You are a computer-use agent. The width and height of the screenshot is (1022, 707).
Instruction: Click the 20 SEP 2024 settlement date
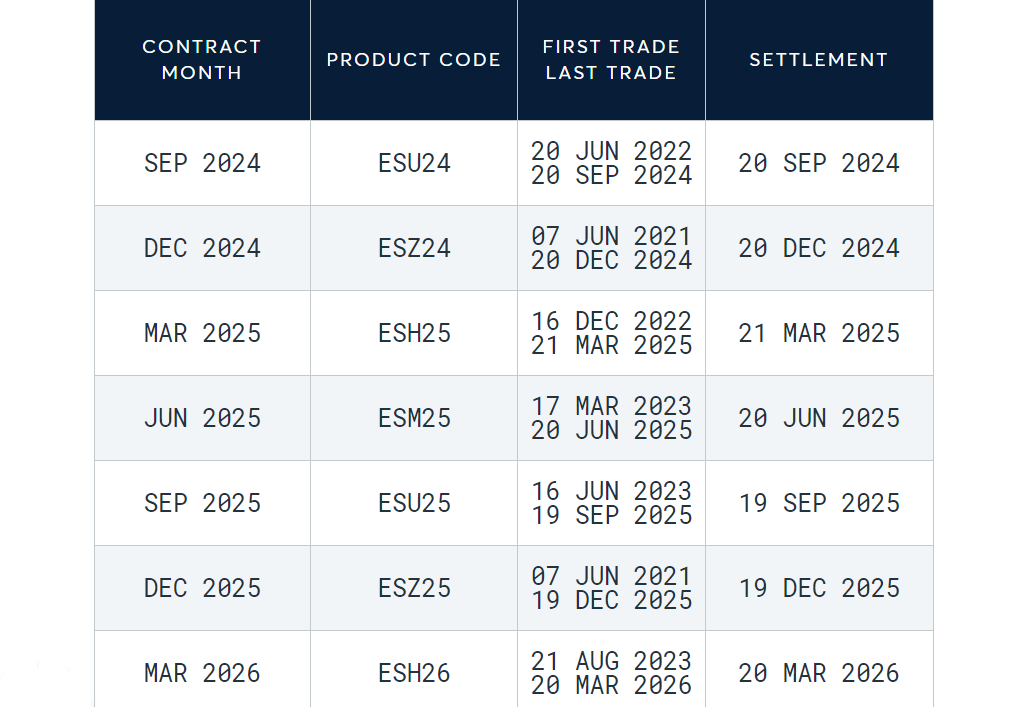point(819,164)
